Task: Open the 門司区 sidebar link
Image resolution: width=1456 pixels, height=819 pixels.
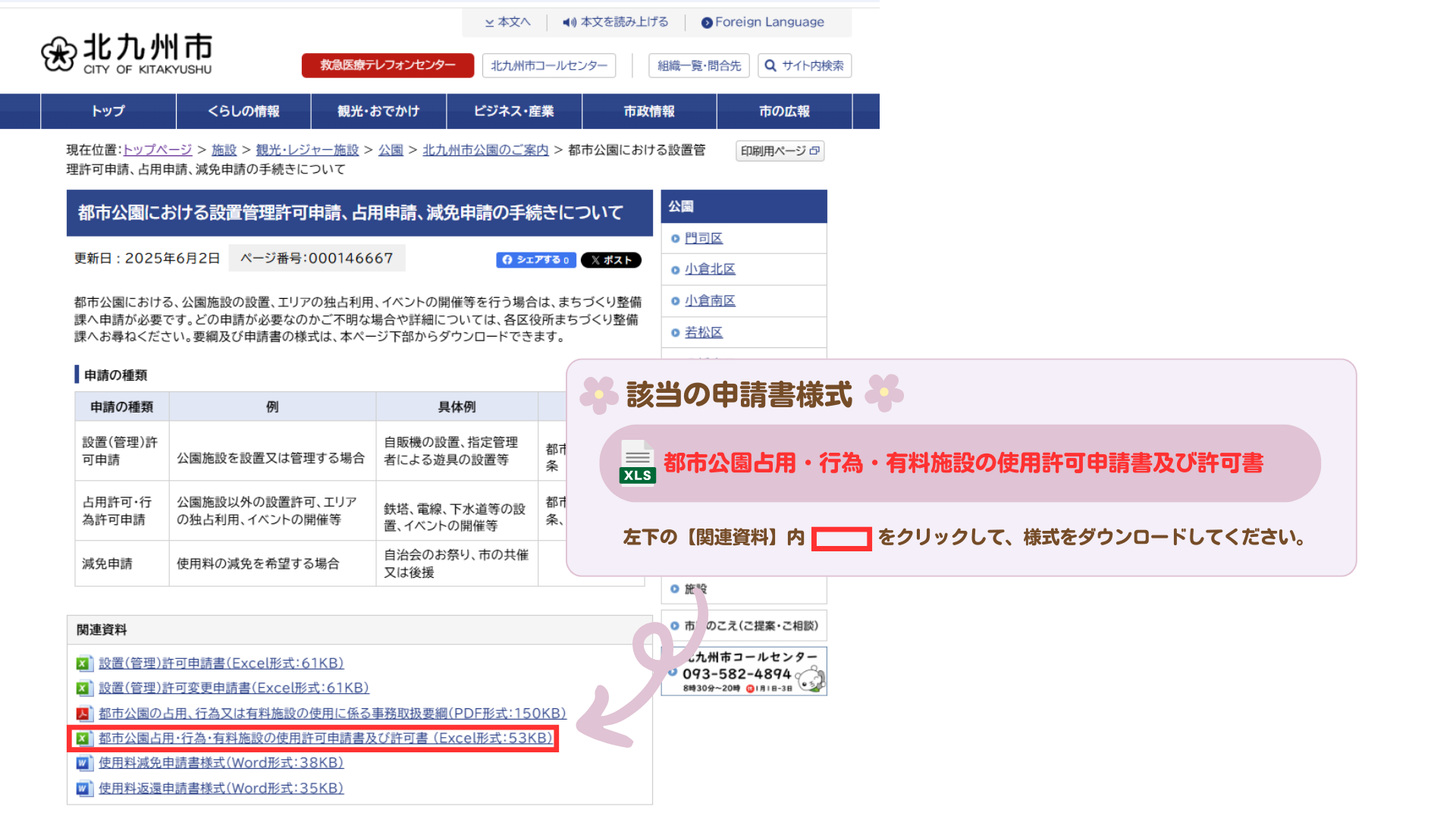Action: (x=703, y=238)
